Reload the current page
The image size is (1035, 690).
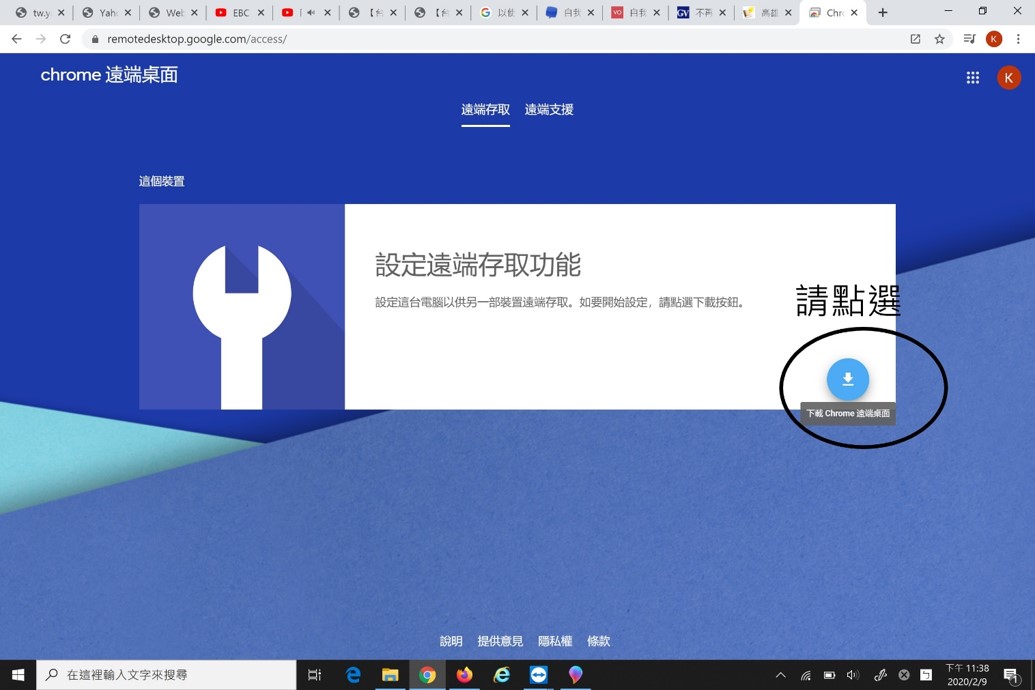coord(65,39)
